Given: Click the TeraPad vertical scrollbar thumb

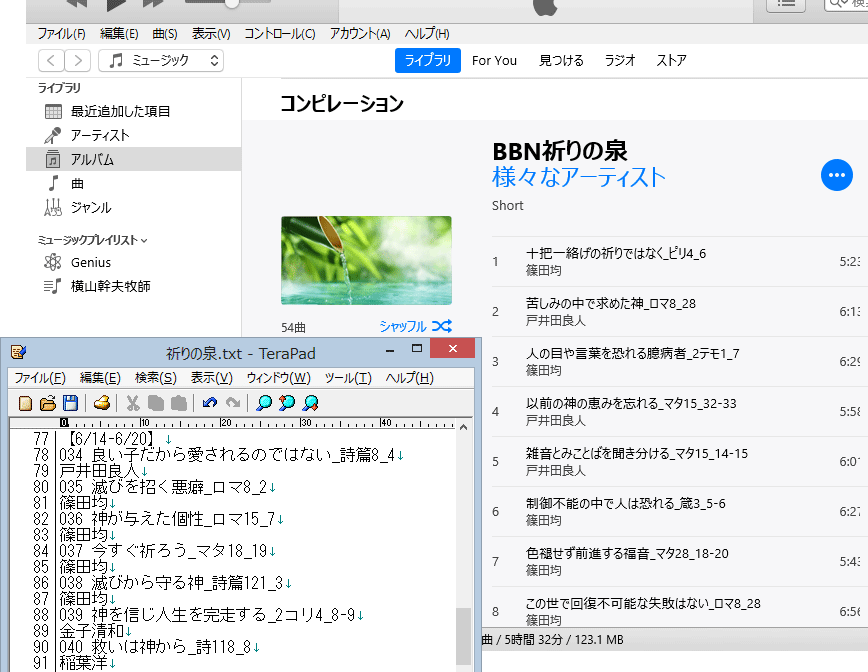Looking at the screenshot, I should (463, 636).
